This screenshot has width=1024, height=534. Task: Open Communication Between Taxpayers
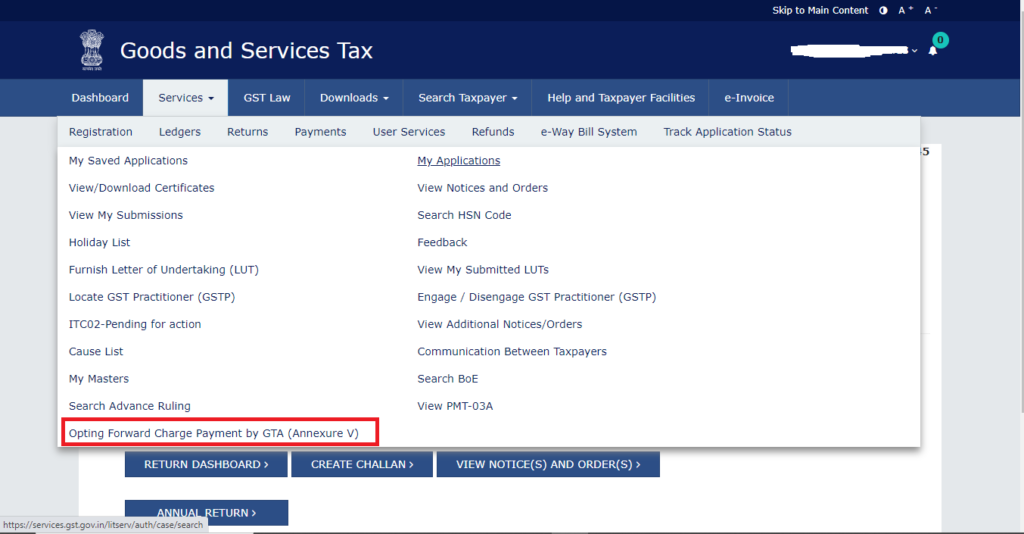(x=512, y=352)
